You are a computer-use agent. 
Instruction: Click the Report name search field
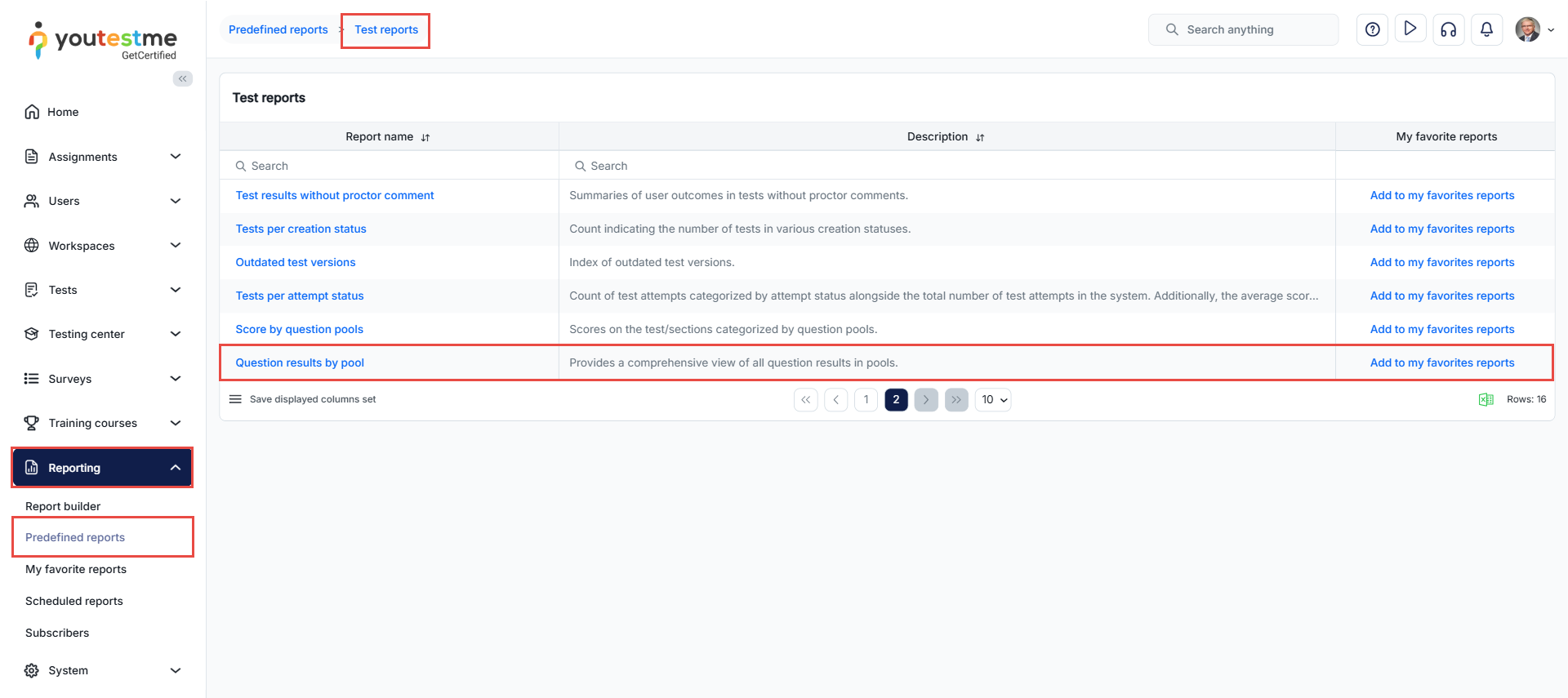click(x=390, y=166)
